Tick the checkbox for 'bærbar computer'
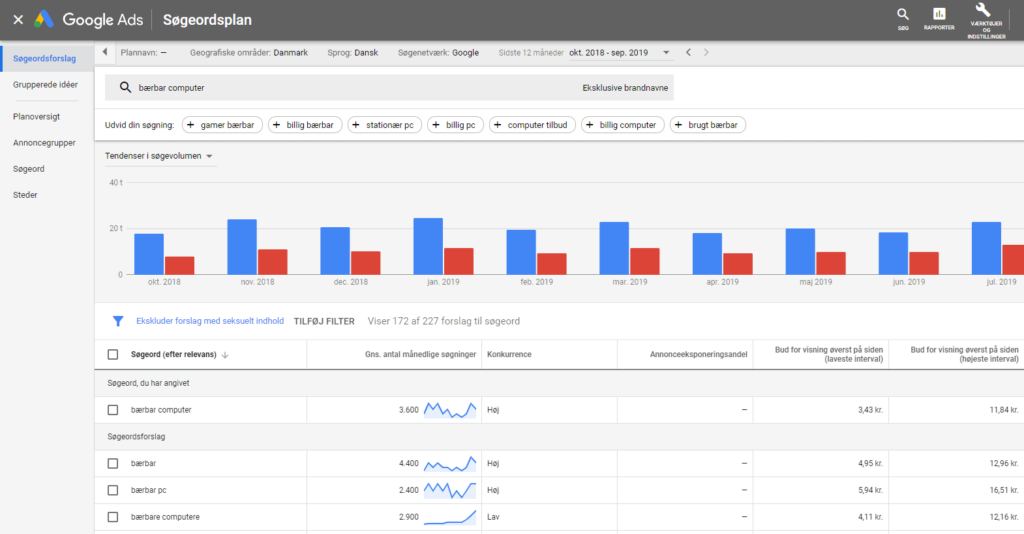This screenshot has width=1024, height=534. (x=113, y=410)
